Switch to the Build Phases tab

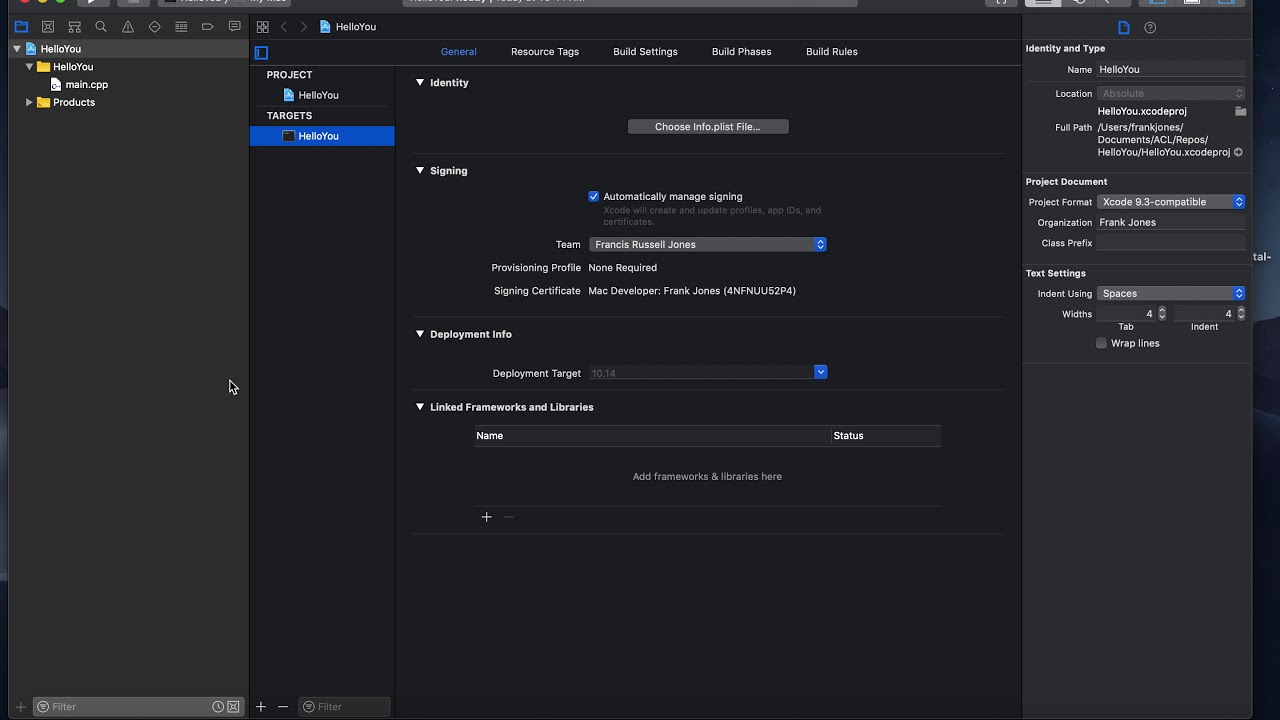click(x=741, y=52)
